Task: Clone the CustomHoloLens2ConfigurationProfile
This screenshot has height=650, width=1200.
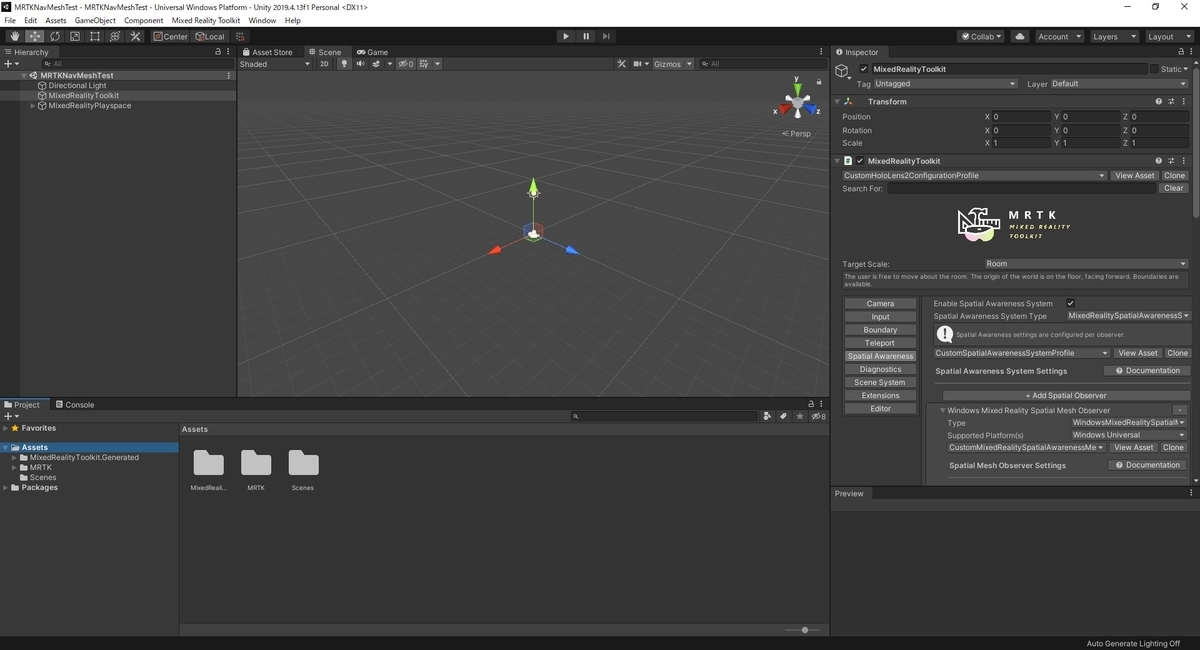Action: click(1174, 175)
